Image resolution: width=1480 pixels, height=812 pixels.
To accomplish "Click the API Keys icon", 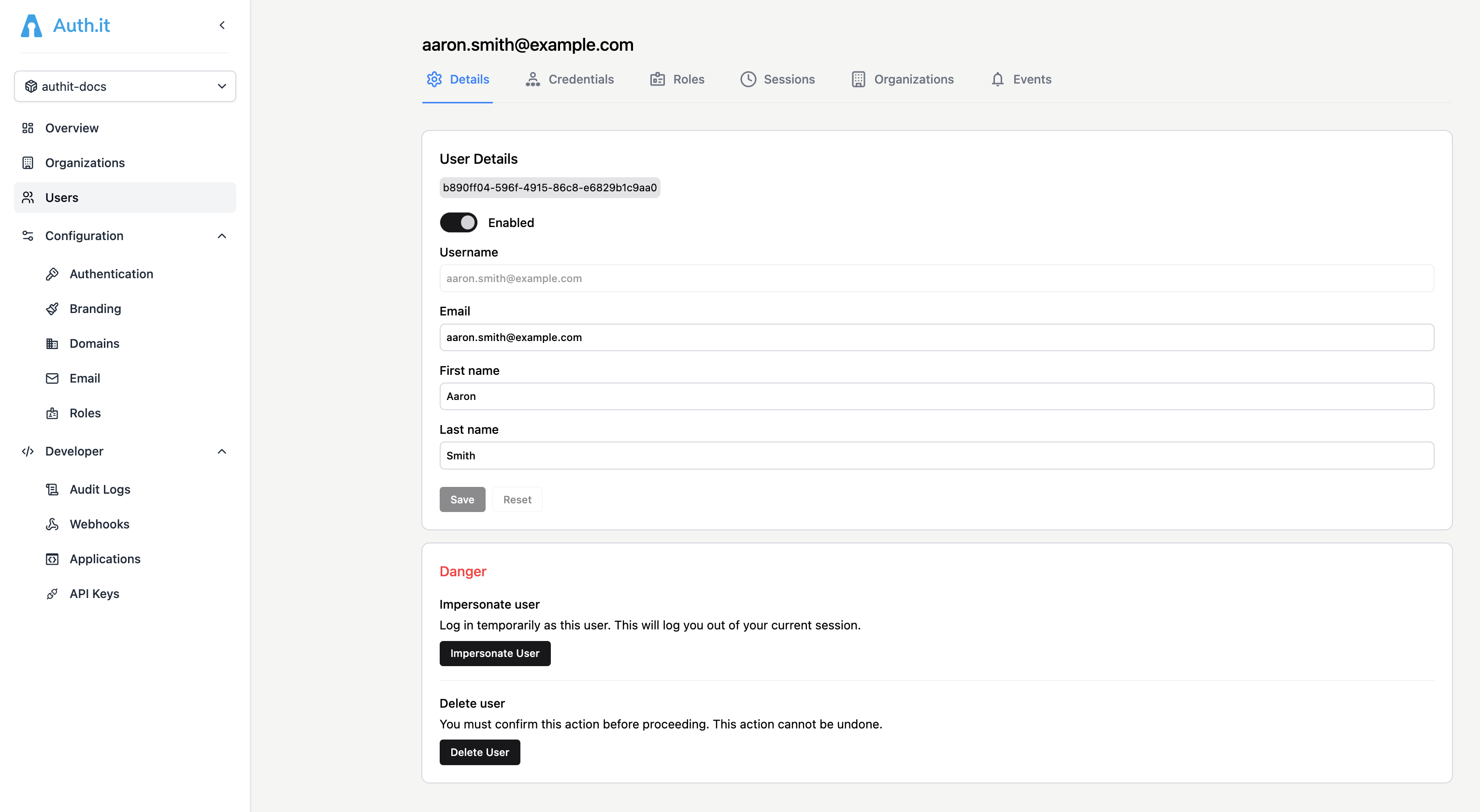I will (x=52, y=593).
